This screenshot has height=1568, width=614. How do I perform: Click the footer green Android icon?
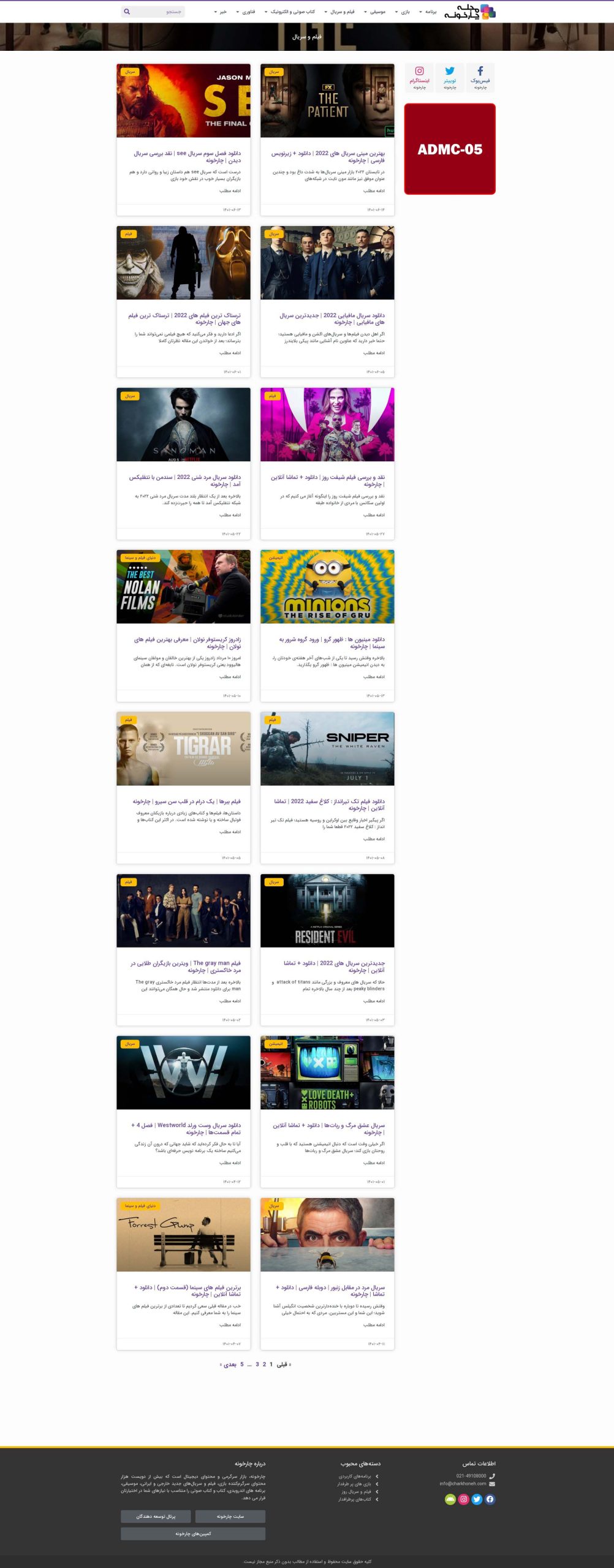[450, 1499]
